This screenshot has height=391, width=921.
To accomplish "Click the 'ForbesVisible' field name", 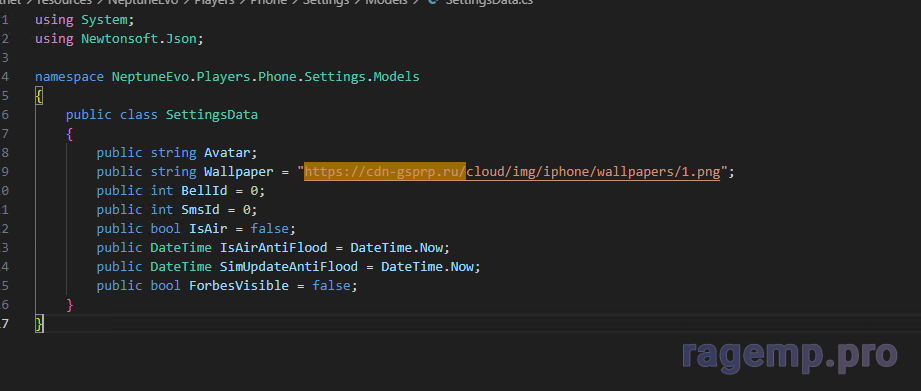I will [238, 286].
